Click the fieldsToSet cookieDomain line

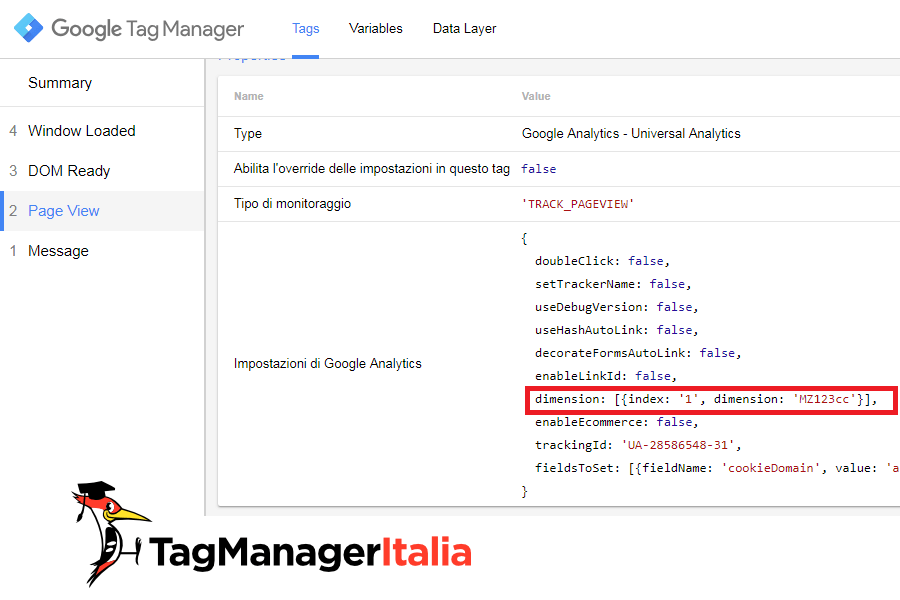click(x=717, y=468)
